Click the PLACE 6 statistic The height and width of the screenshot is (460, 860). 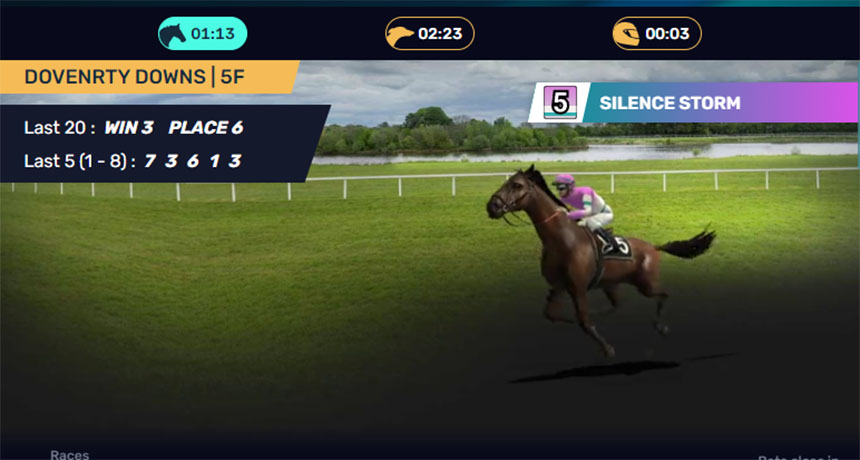tap(206, 128)
